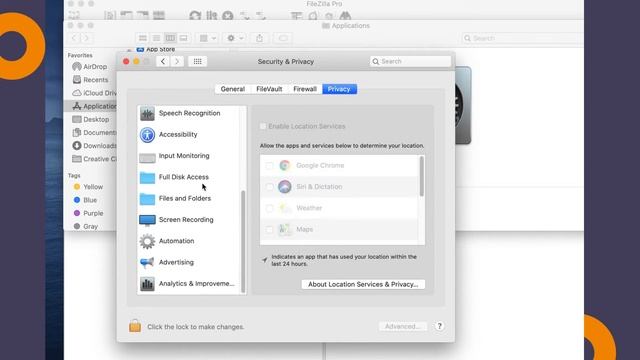Switch Finder to list view

point(156,38)
